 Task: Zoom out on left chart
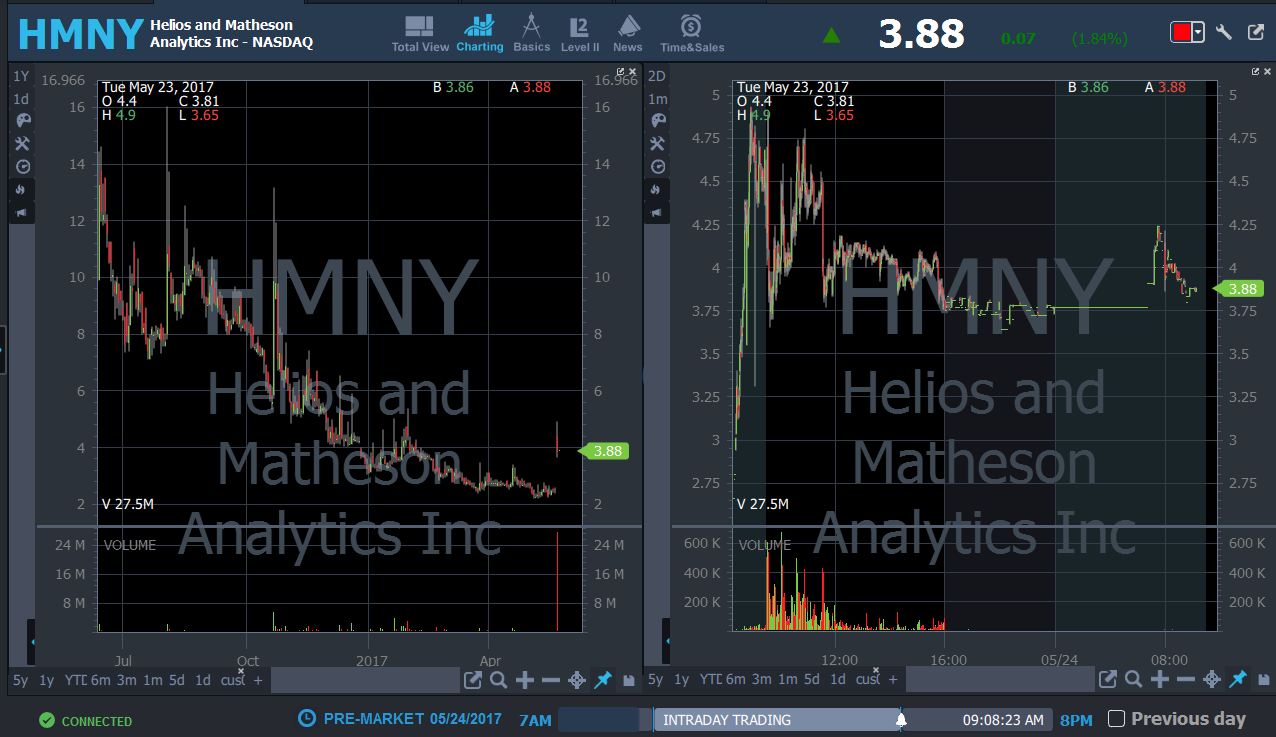tap(550, 680)
